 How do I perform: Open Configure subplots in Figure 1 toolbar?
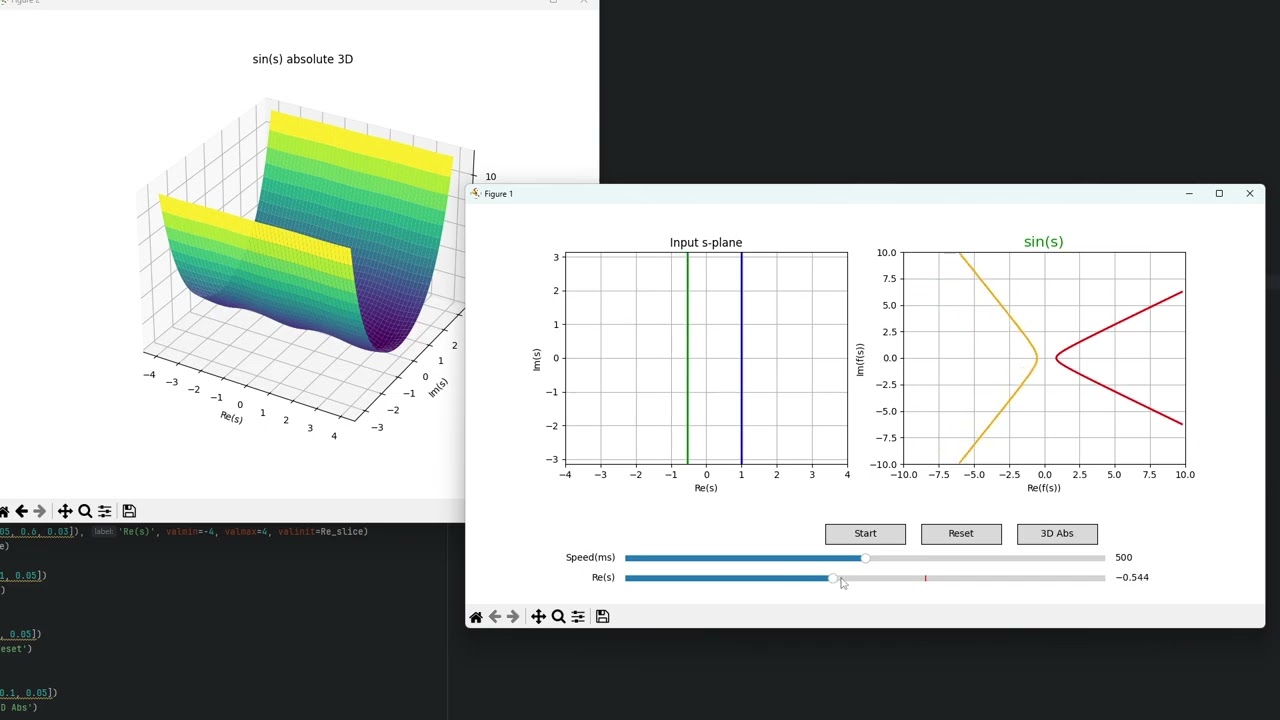pyautogui.click(x=578, y=617)
